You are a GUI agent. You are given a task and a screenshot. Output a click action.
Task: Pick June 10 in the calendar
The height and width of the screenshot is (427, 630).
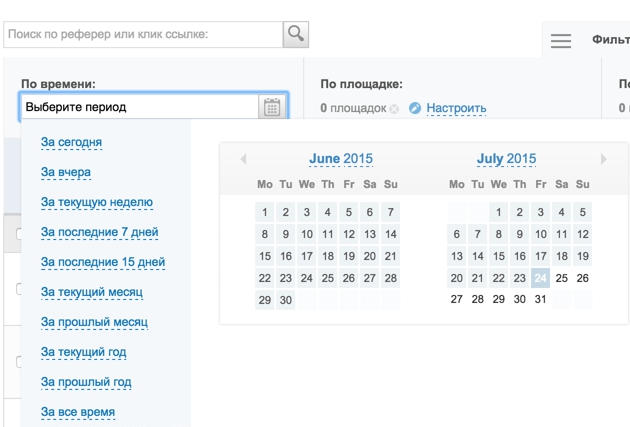coord(307,234)
